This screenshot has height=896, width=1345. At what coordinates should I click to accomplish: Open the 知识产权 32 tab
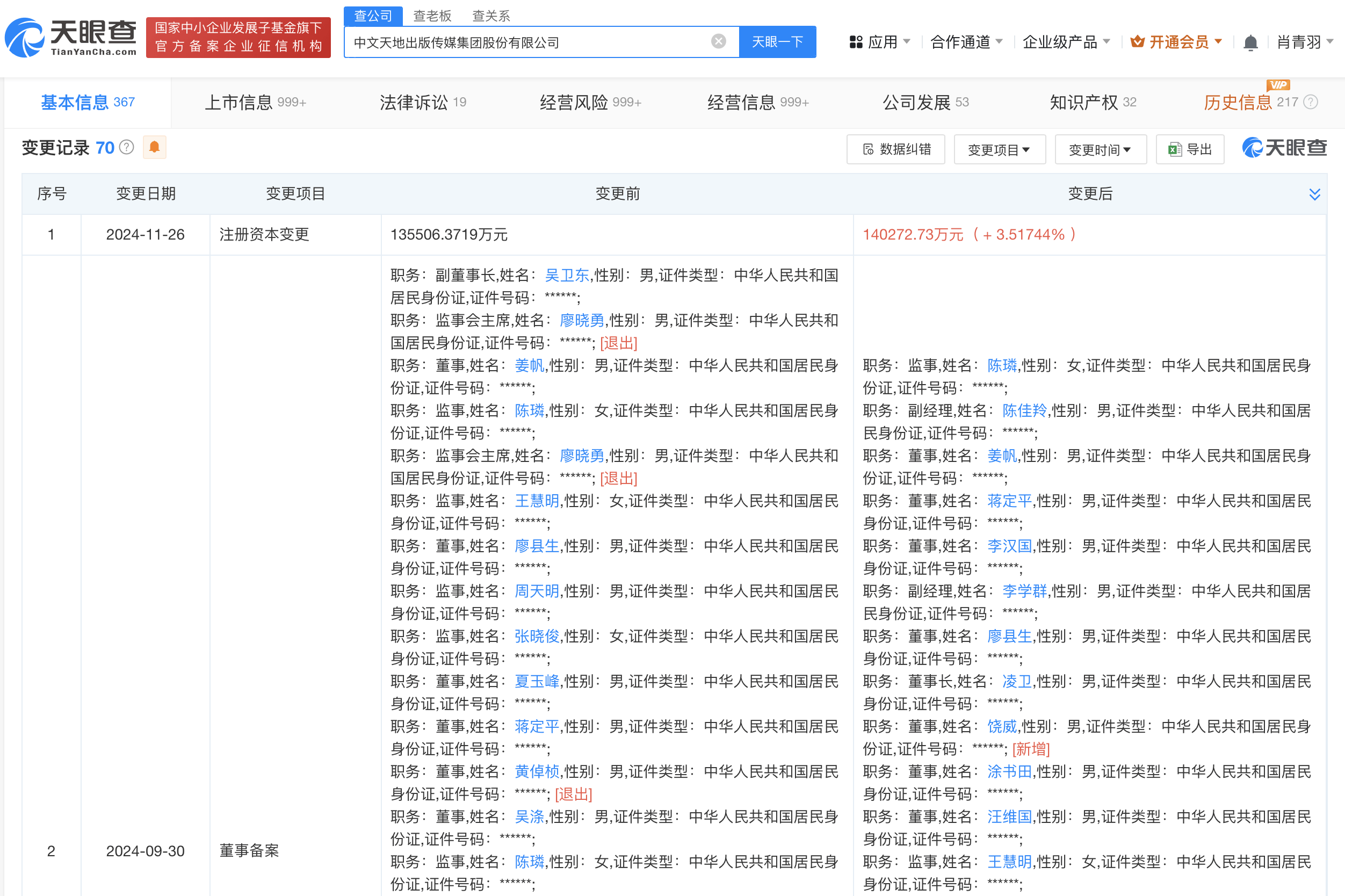coord(1093,102)
